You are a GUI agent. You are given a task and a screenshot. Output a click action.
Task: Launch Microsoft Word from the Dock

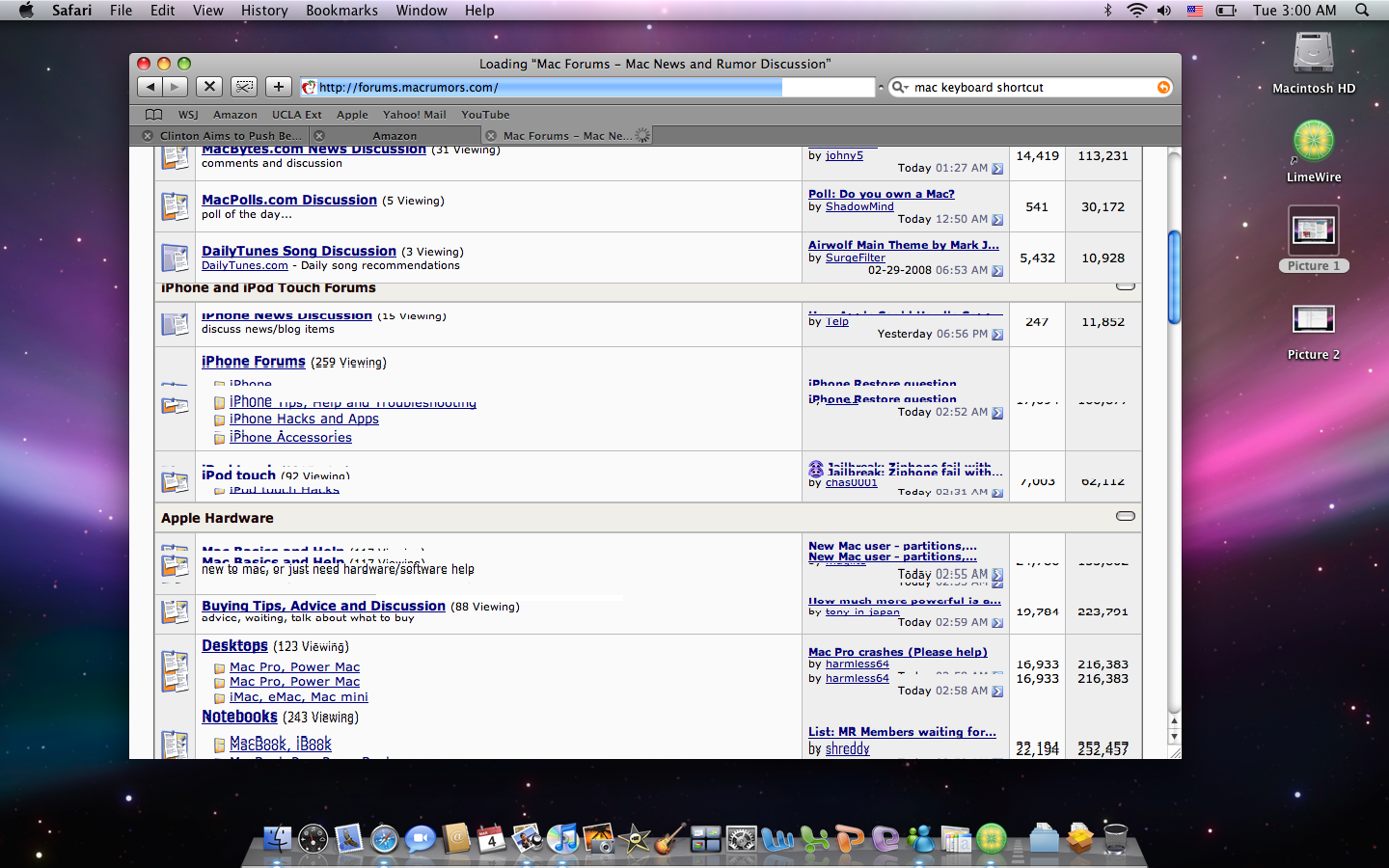pyautogui.click(x=776, y=838)
